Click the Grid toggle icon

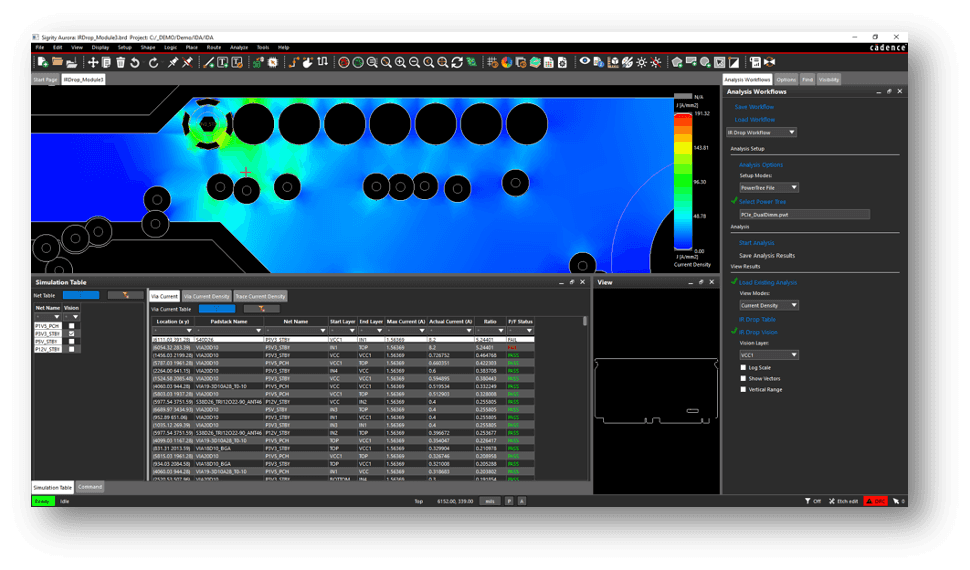(492, 63)
